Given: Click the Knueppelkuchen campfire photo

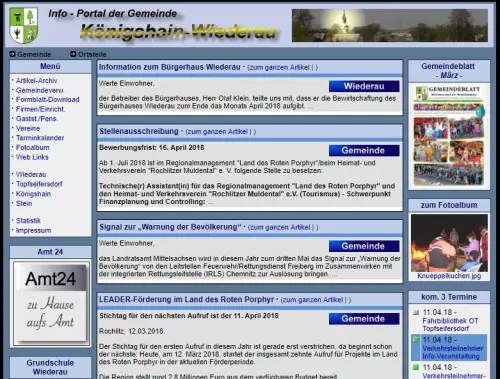Looking at the screenshot, I should point(449,243).
